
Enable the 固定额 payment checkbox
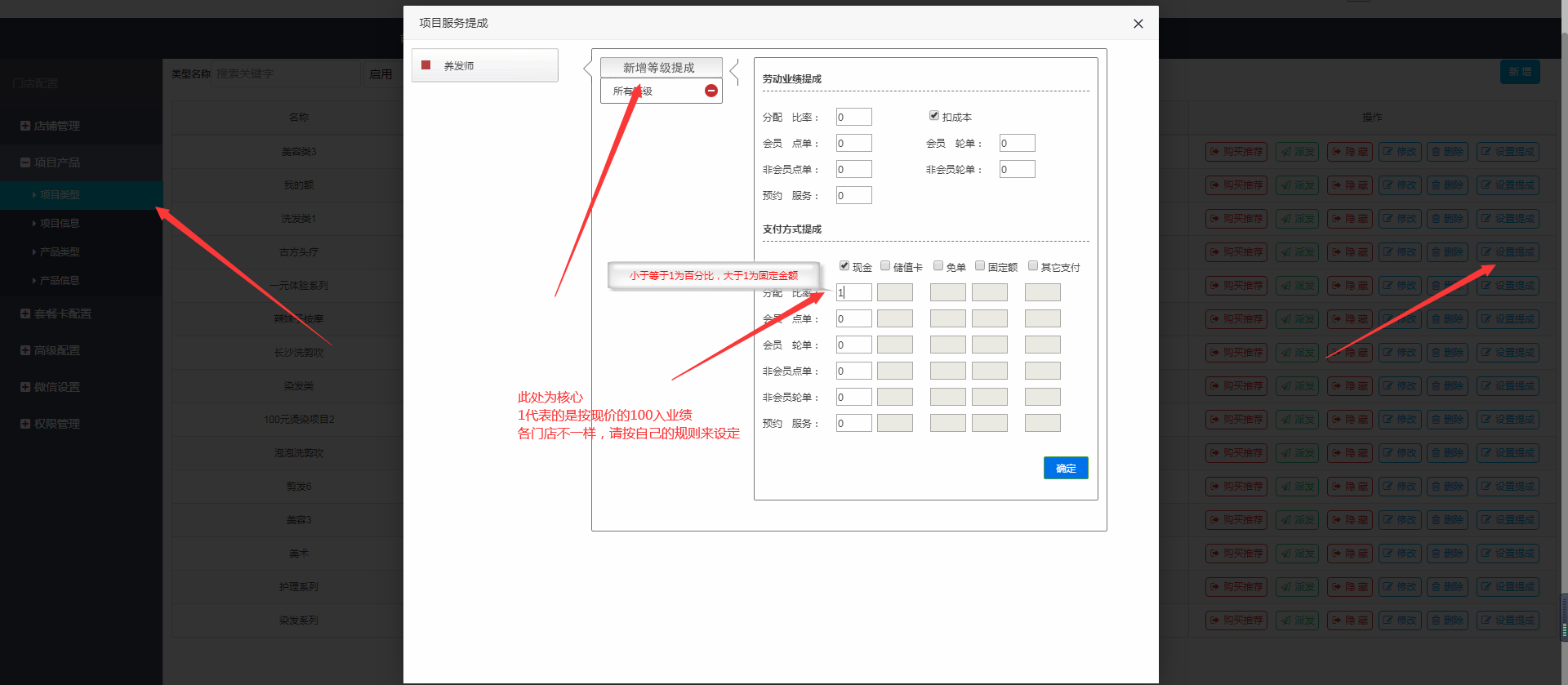(x=980, y=266)
